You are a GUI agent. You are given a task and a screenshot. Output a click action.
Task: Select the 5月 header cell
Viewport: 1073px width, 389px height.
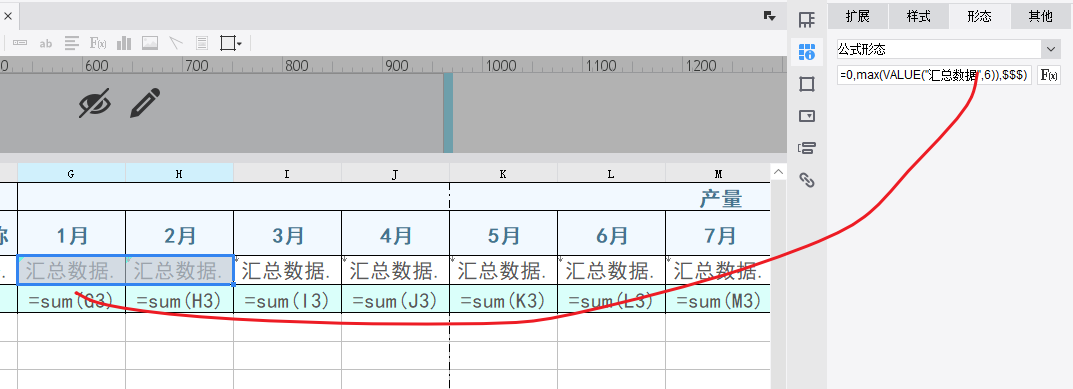(x=504, y=234)
